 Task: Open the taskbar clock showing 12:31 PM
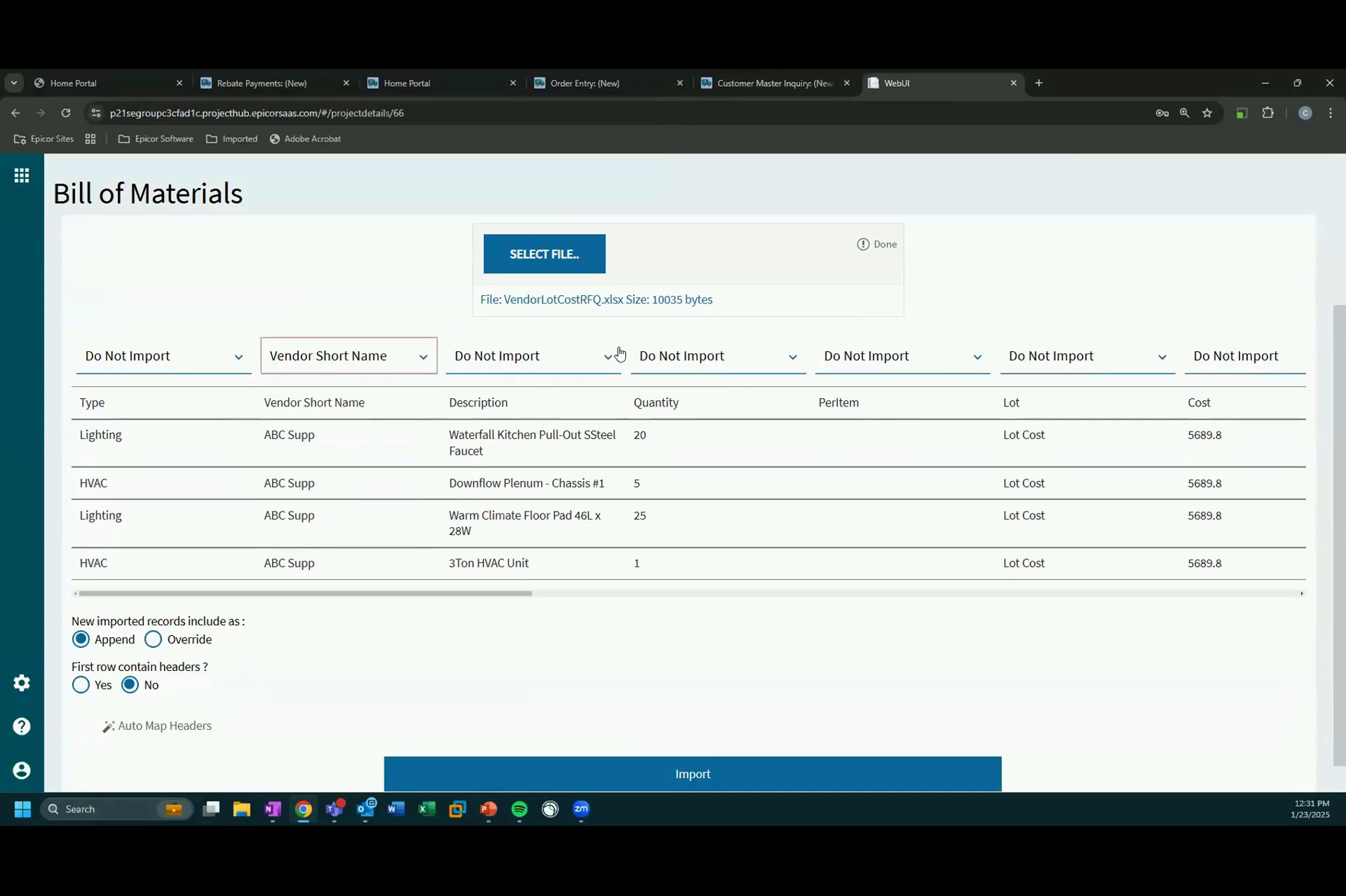click(1311, 809)
